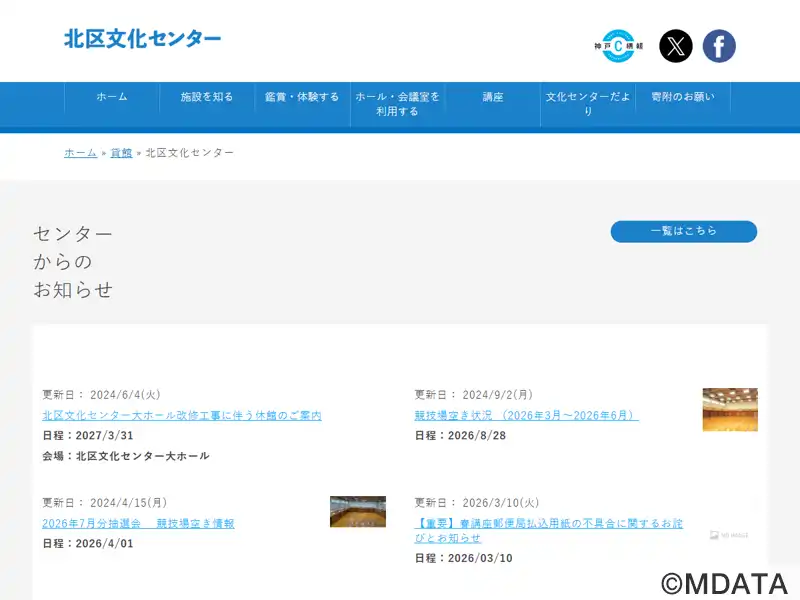Open the ホーム navigation menu item
The height and width of the screenshot is (600, 800).
(112, 97)
